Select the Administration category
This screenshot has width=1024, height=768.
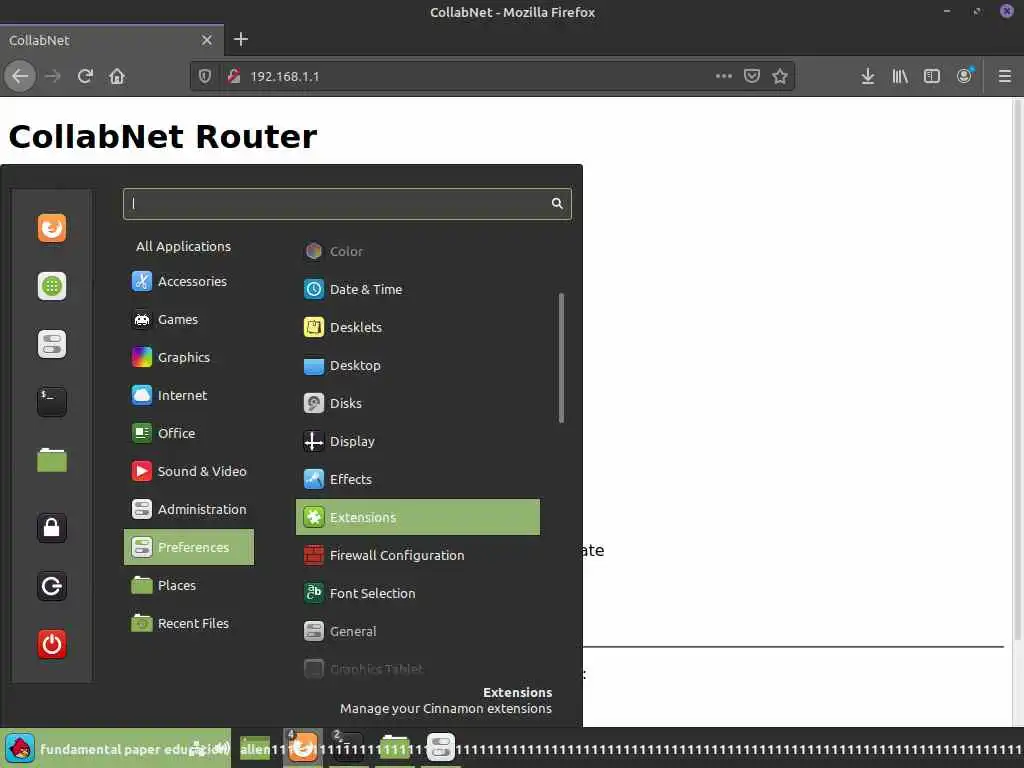pyautogui.click(x=189, y=509)
